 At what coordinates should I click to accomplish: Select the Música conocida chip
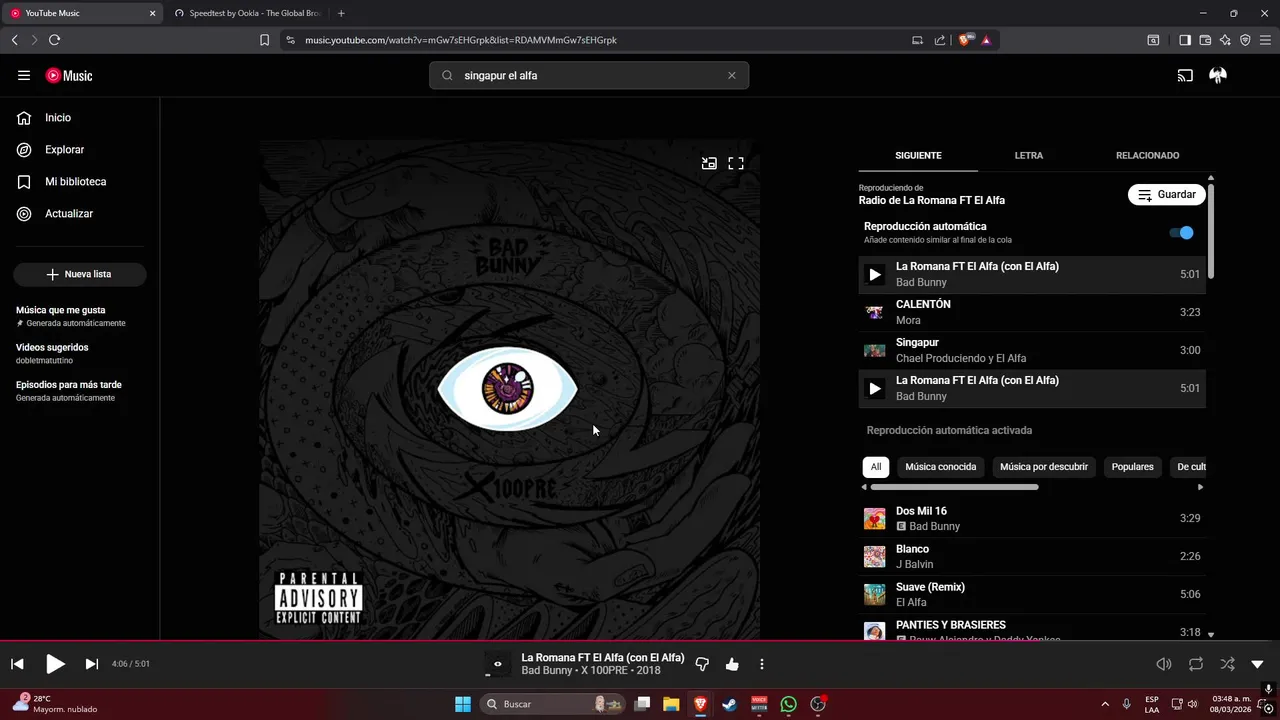point(941,467)
